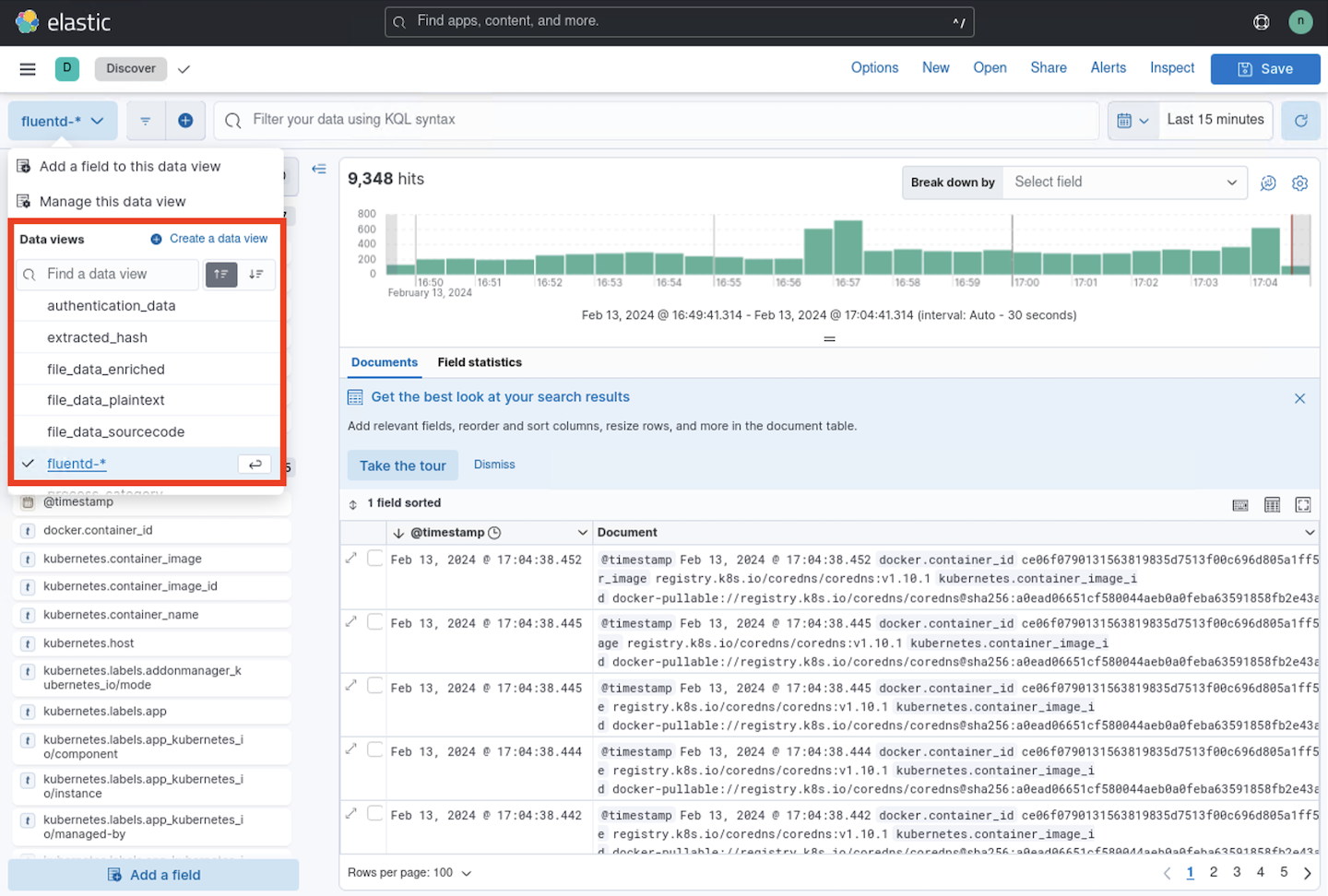Go to previous page arrow
The height and width of the screenshot is (896, 1328).
(1167, 873)
